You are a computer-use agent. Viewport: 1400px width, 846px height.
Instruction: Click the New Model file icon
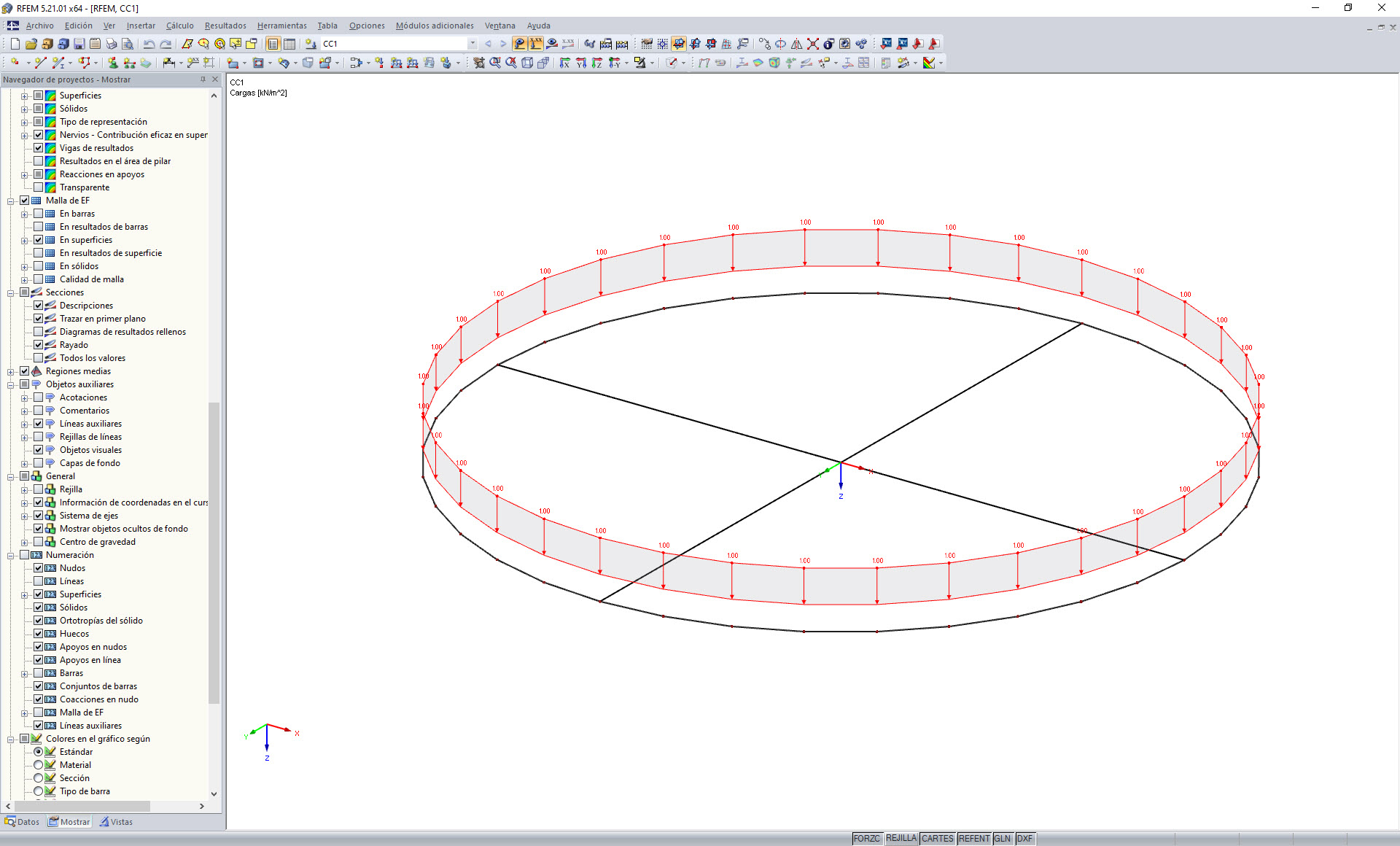tap(15, 44)
